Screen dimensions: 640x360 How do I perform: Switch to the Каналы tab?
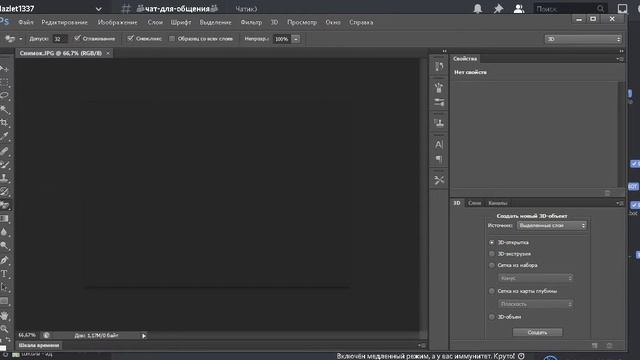[498, 203]
